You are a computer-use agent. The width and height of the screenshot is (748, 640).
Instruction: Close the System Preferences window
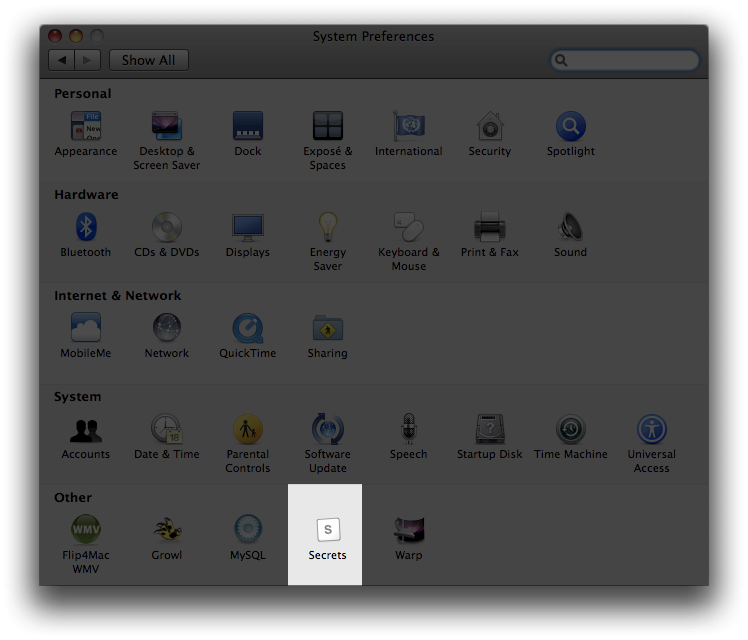click(55, 36)
